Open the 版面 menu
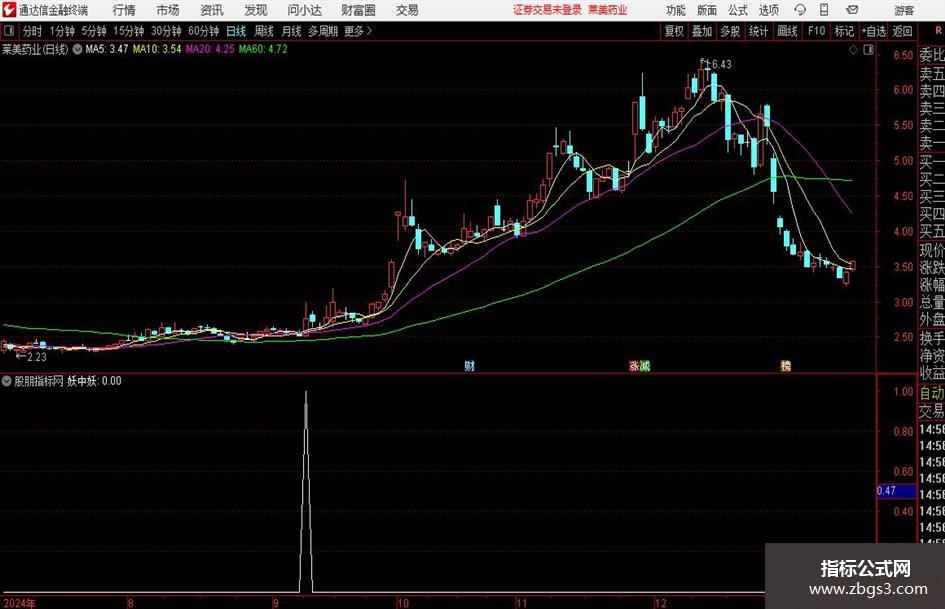Screen dimensions: 945x609 tap(706, 10)
